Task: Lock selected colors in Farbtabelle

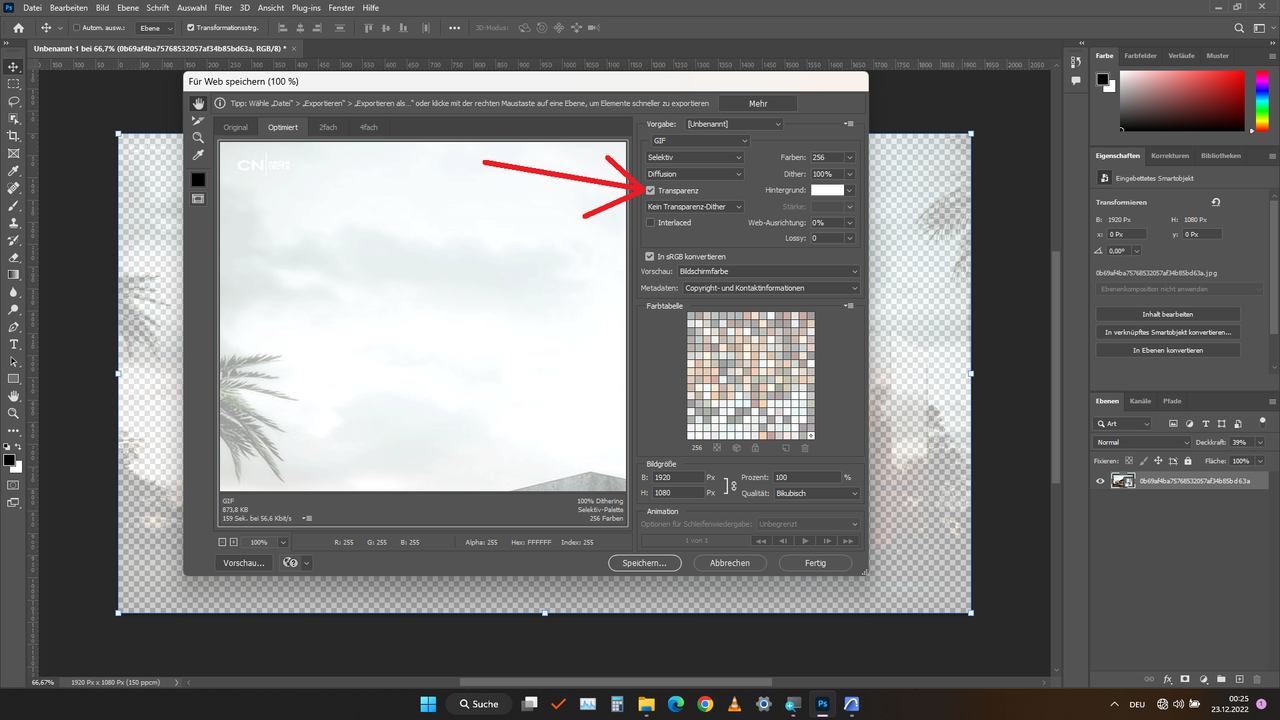Action: (x=754, y=448)
